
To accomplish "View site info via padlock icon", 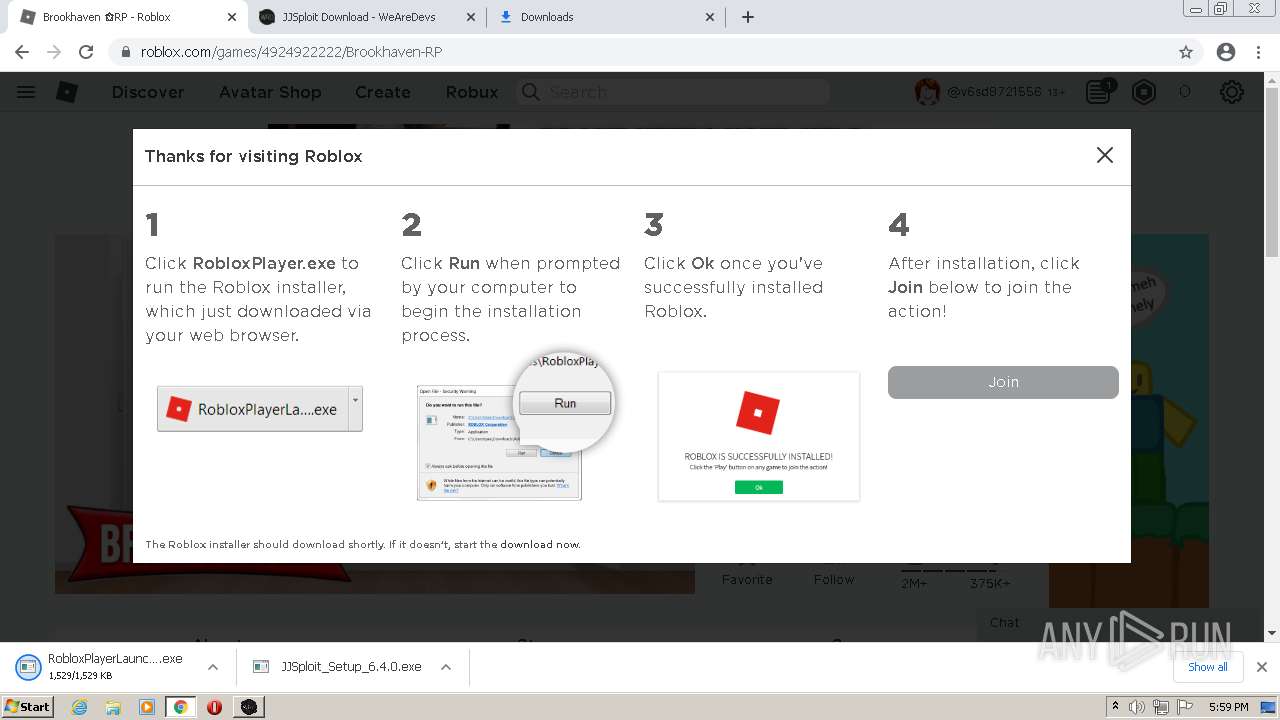I will click(x=126, y=52).
